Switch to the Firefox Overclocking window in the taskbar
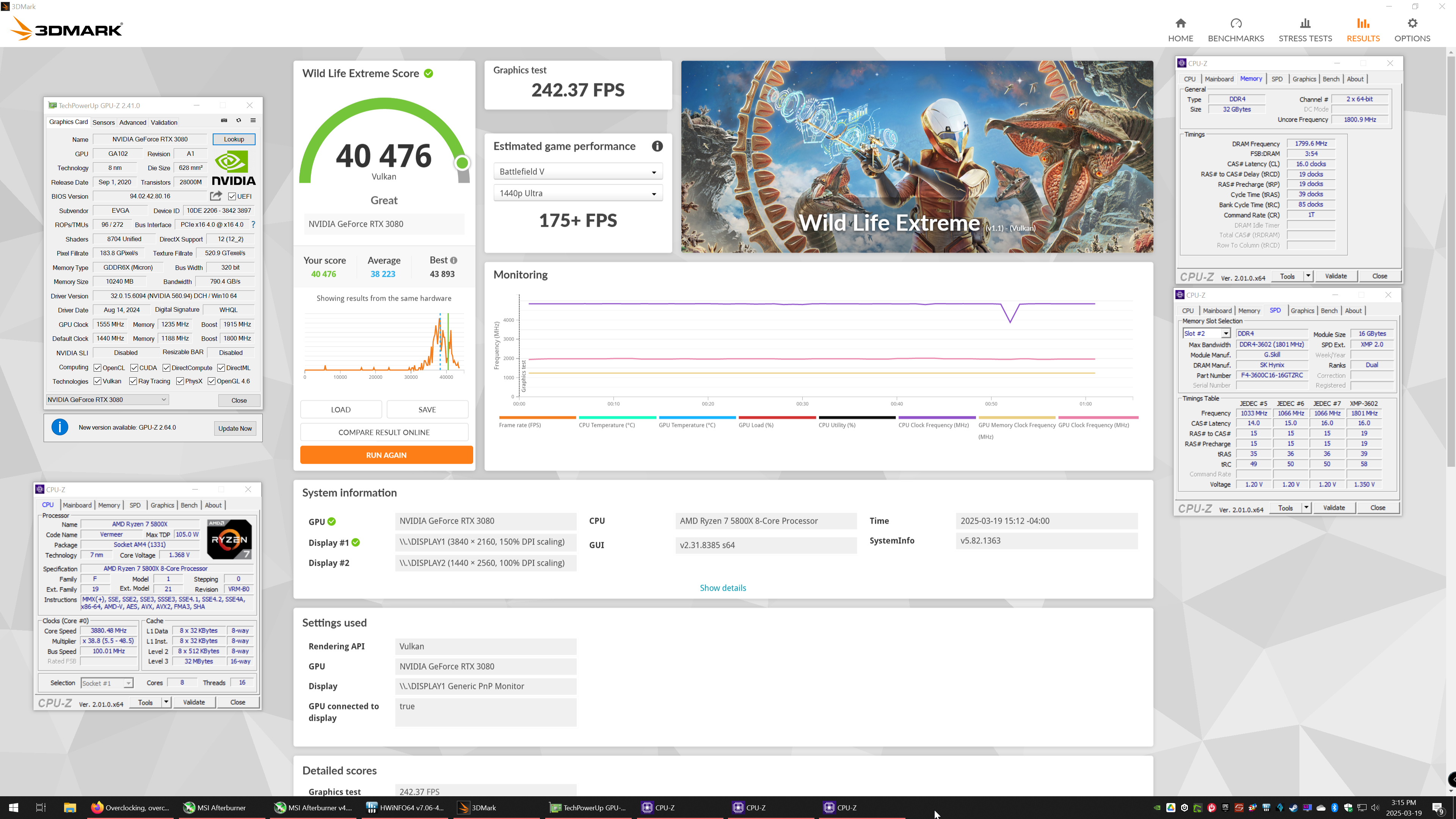The width and height of the screenshot is (1456, 819). tap(130, 808)
